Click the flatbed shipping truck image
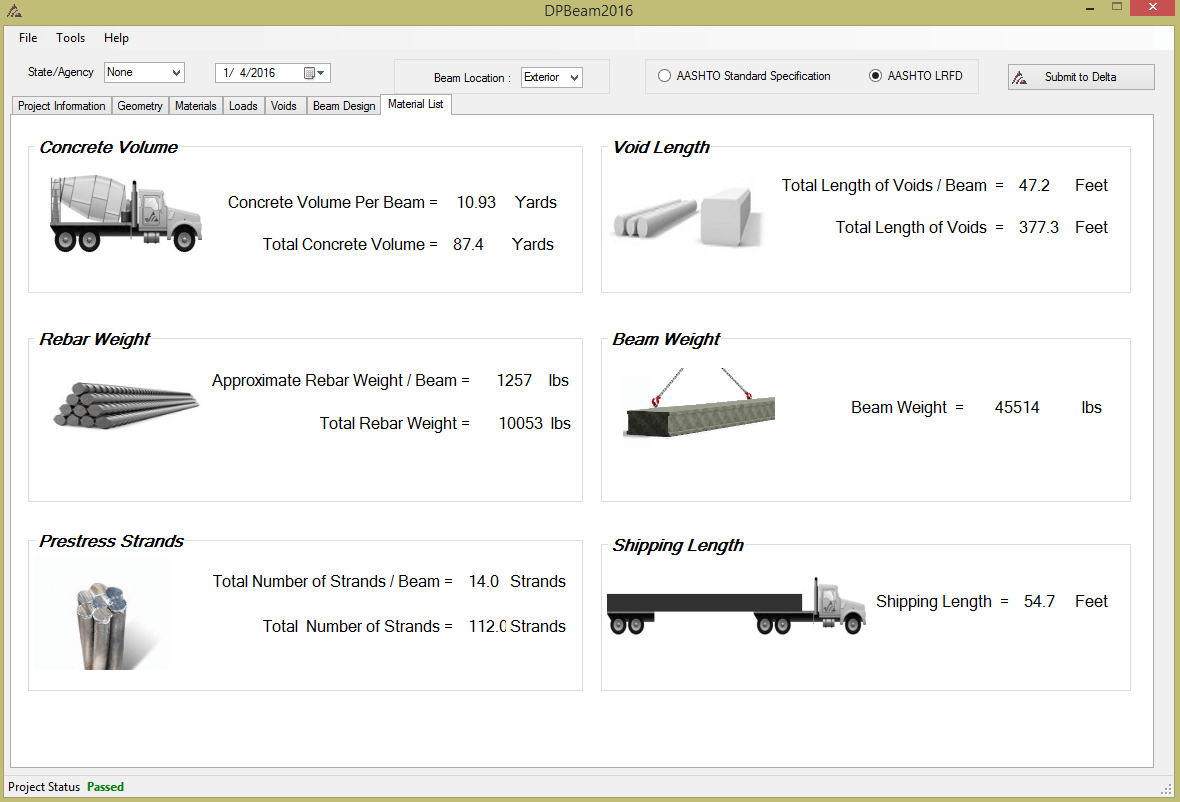Image resolution: width=1180 pixels, height=802 pixels. [x=735, y=606]
